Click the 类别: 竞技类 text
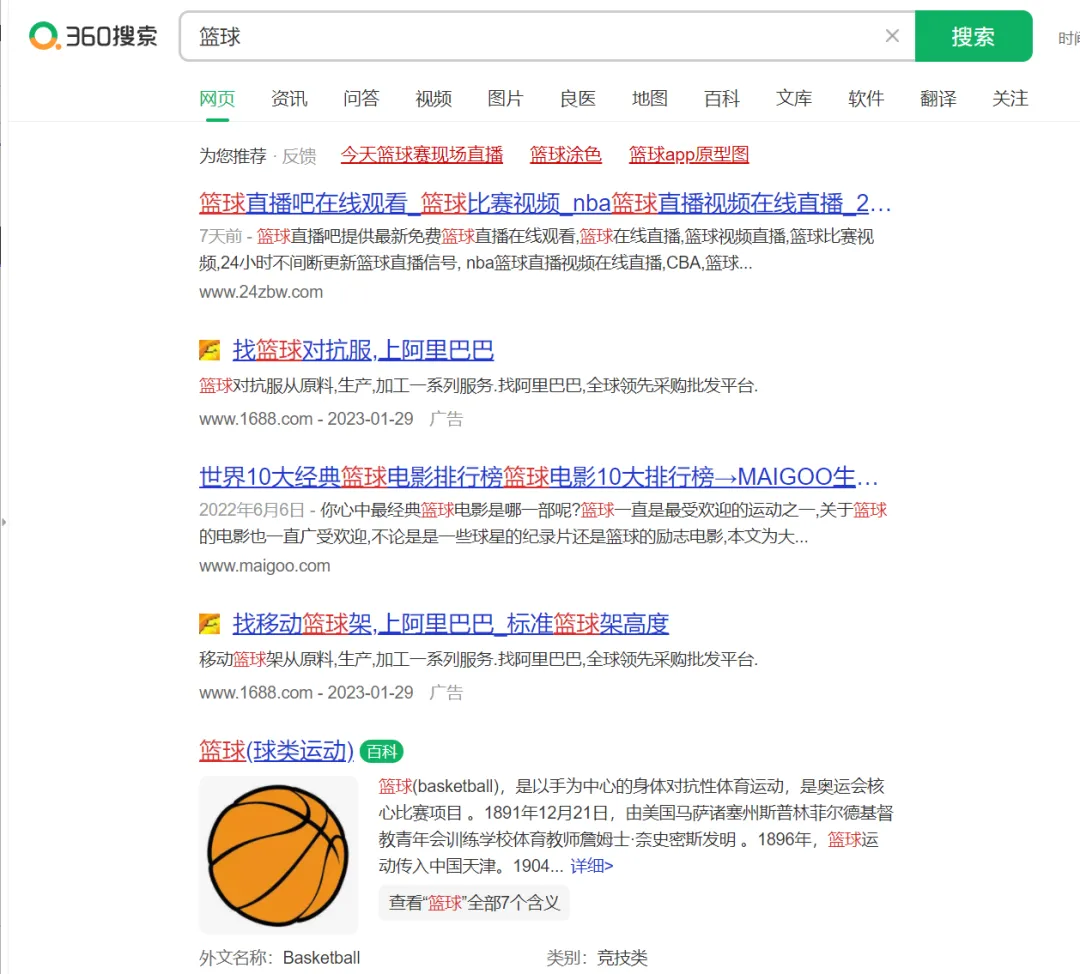 click(597, 957)
